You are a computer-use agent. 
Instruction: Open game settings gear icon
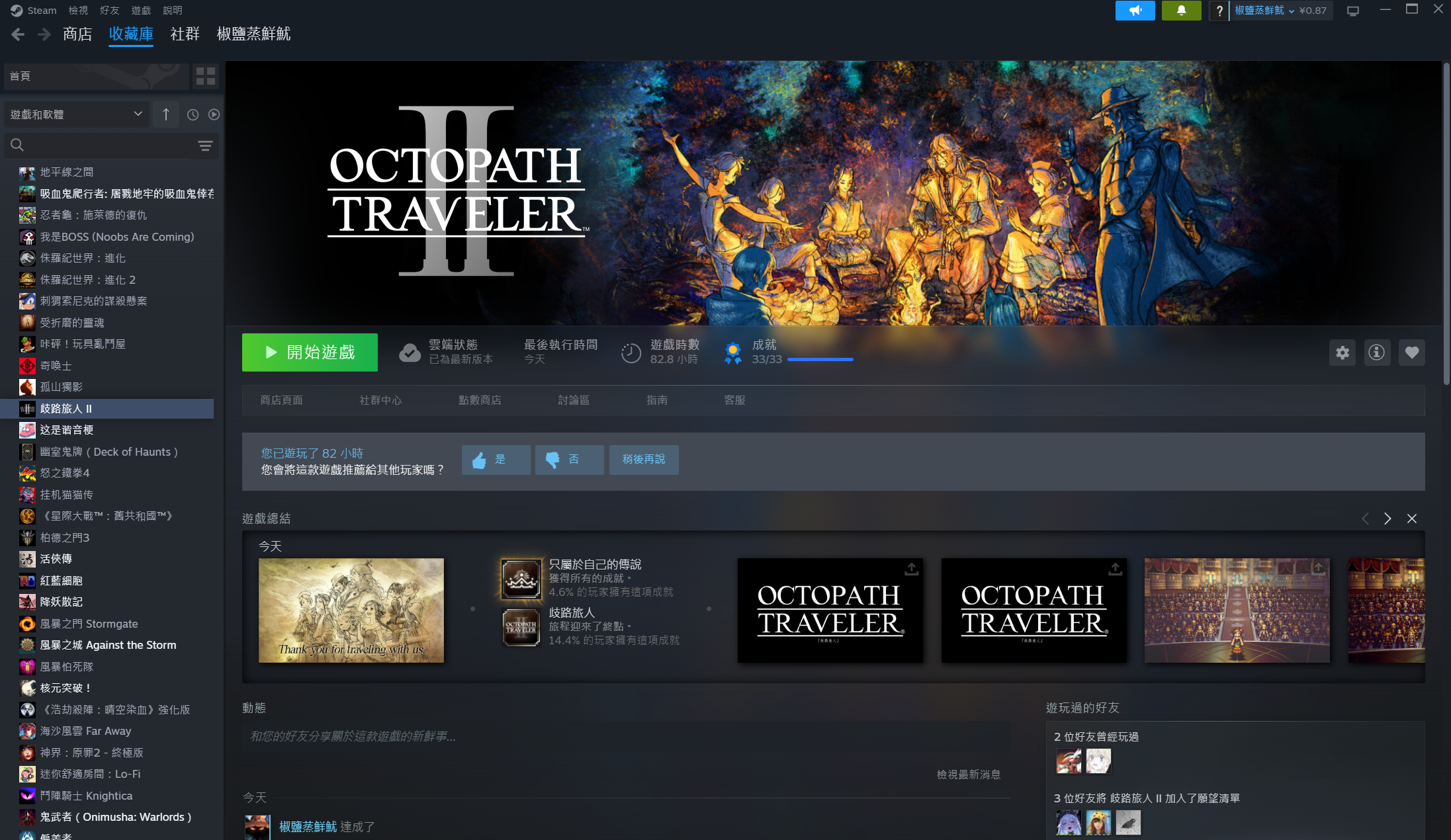point(1342,353)
